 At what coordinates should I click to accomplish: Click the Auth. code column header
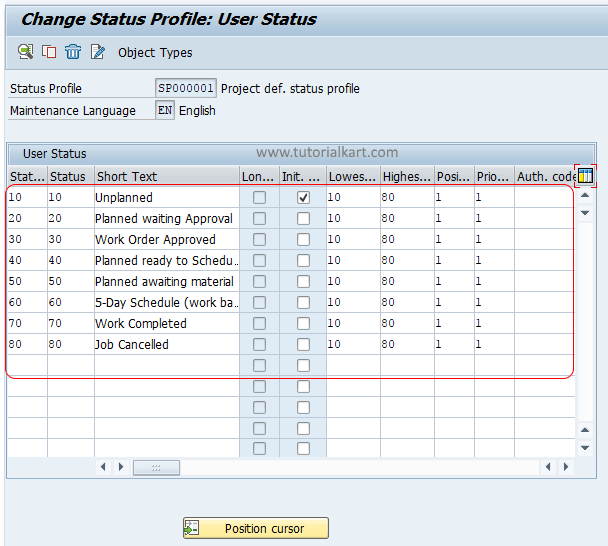click(x=546, y=176)
